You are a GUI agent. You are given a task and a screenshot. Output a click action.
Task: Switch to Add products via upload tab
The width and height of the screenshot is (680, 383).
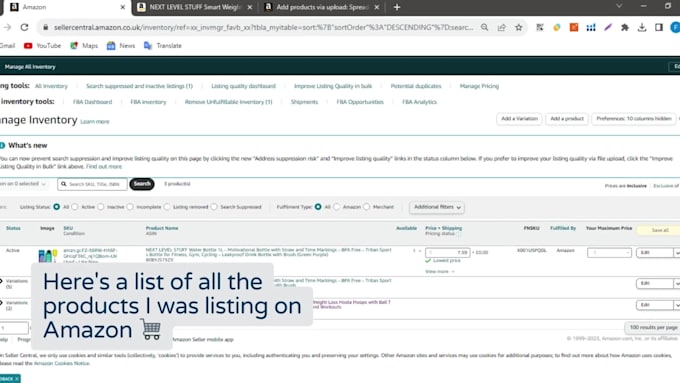click(322, 7)
